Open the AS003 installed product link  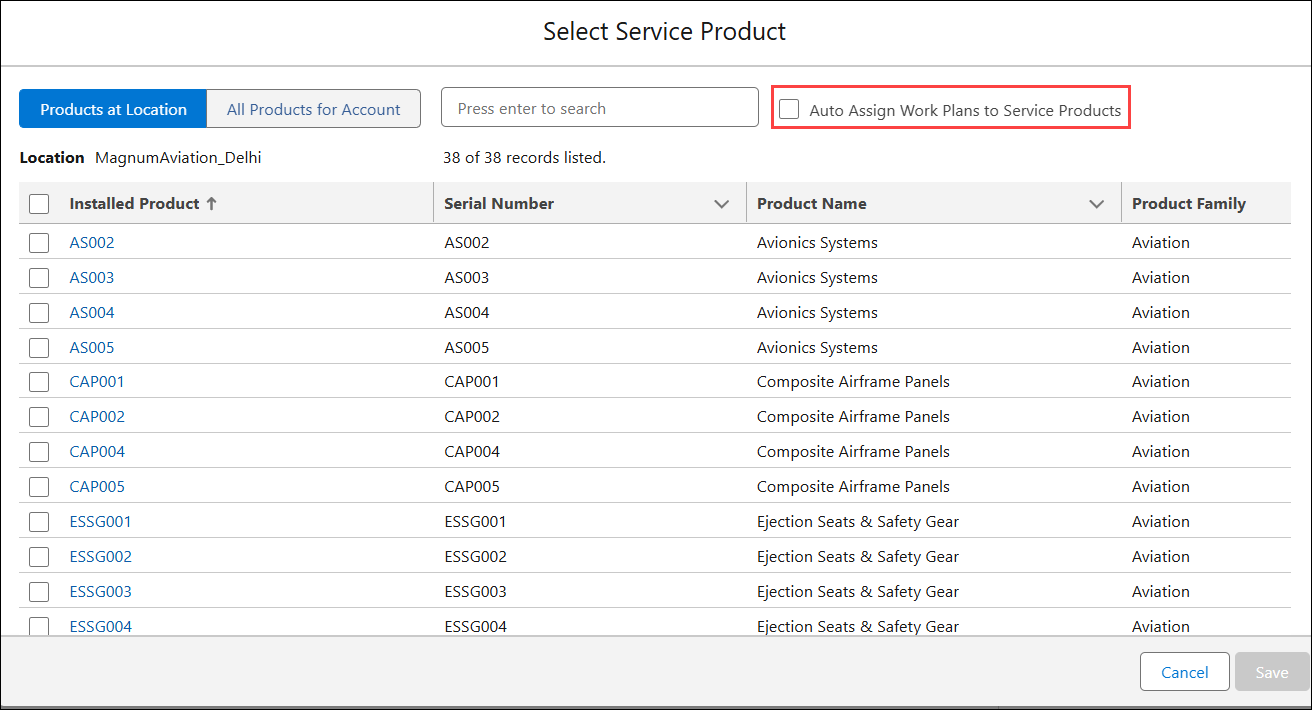(92, 277)
